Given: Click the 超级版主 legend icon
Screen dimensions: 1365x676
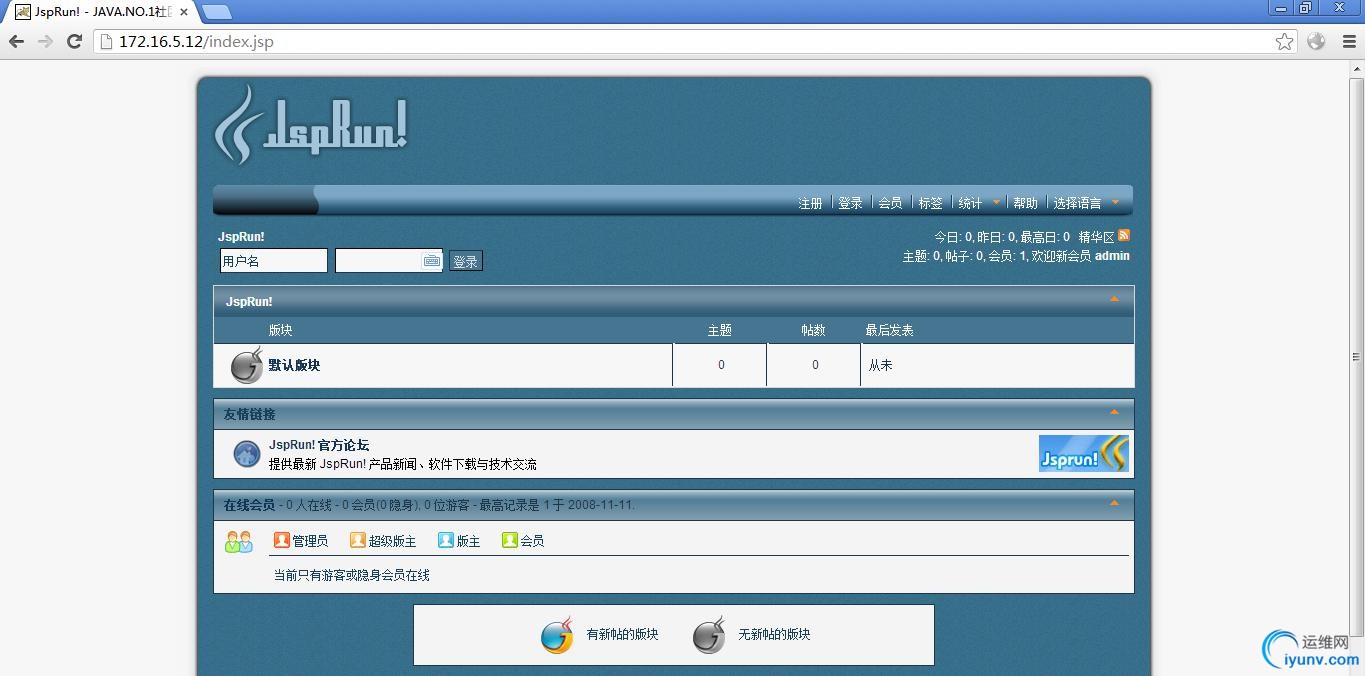Looking at the screenshot, I should point(358,540).
